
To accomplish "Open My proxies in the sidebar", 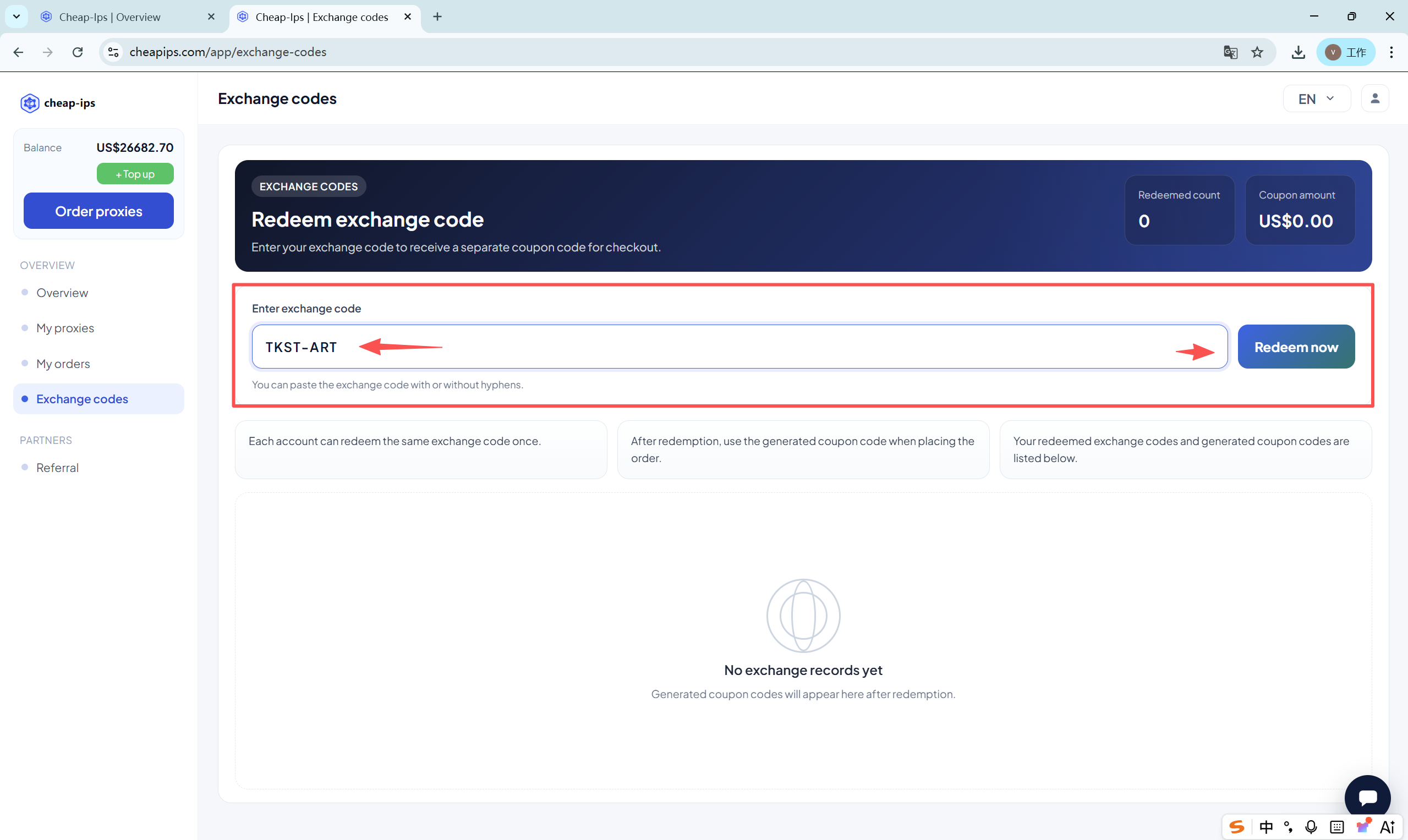I will tap(65, 328).
